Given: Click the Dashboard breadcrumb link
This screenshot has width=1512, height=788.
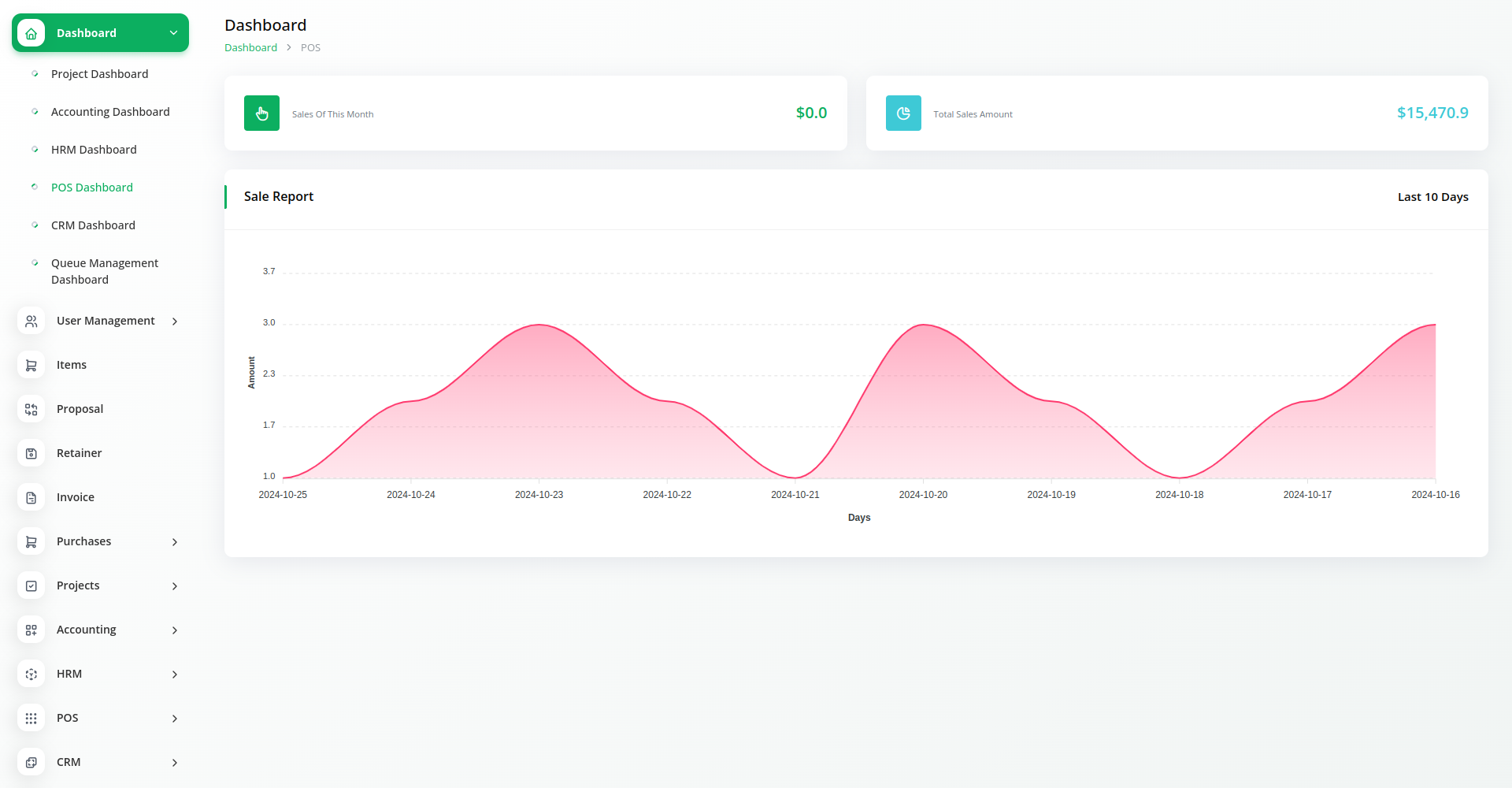Looking at the screenshot, I should point(250,47).
